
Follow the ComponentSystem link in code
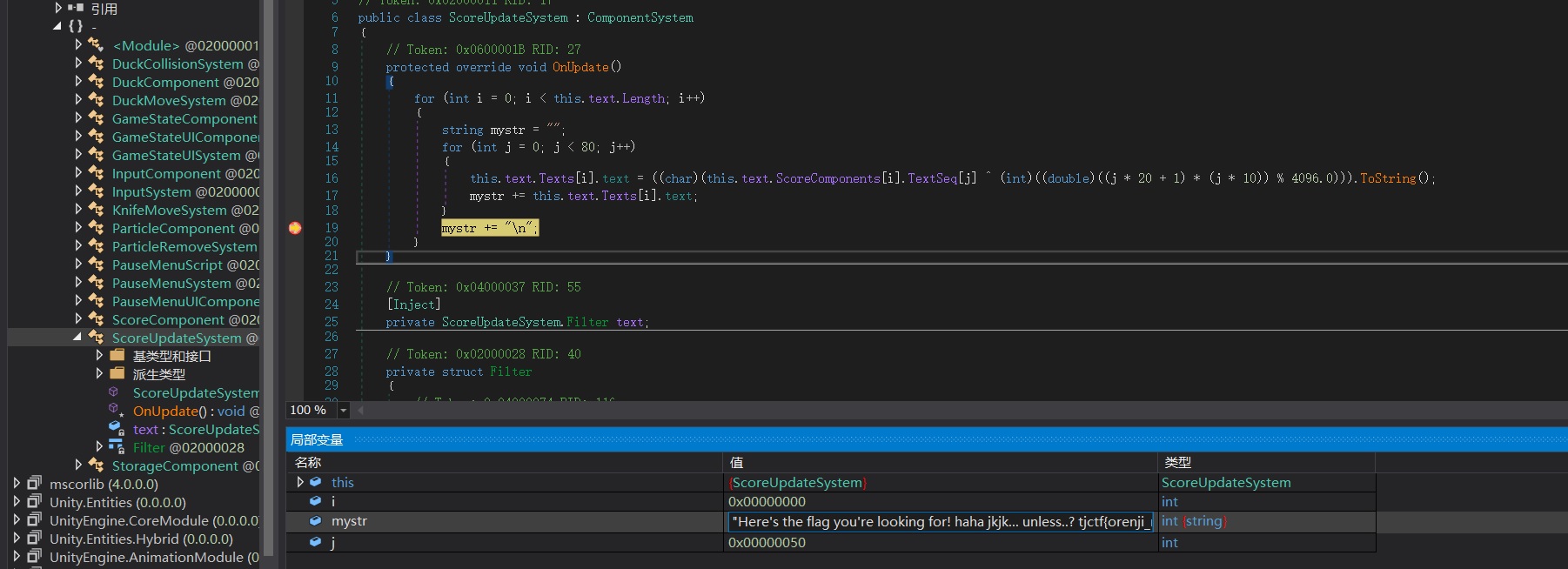pos(640,17)
